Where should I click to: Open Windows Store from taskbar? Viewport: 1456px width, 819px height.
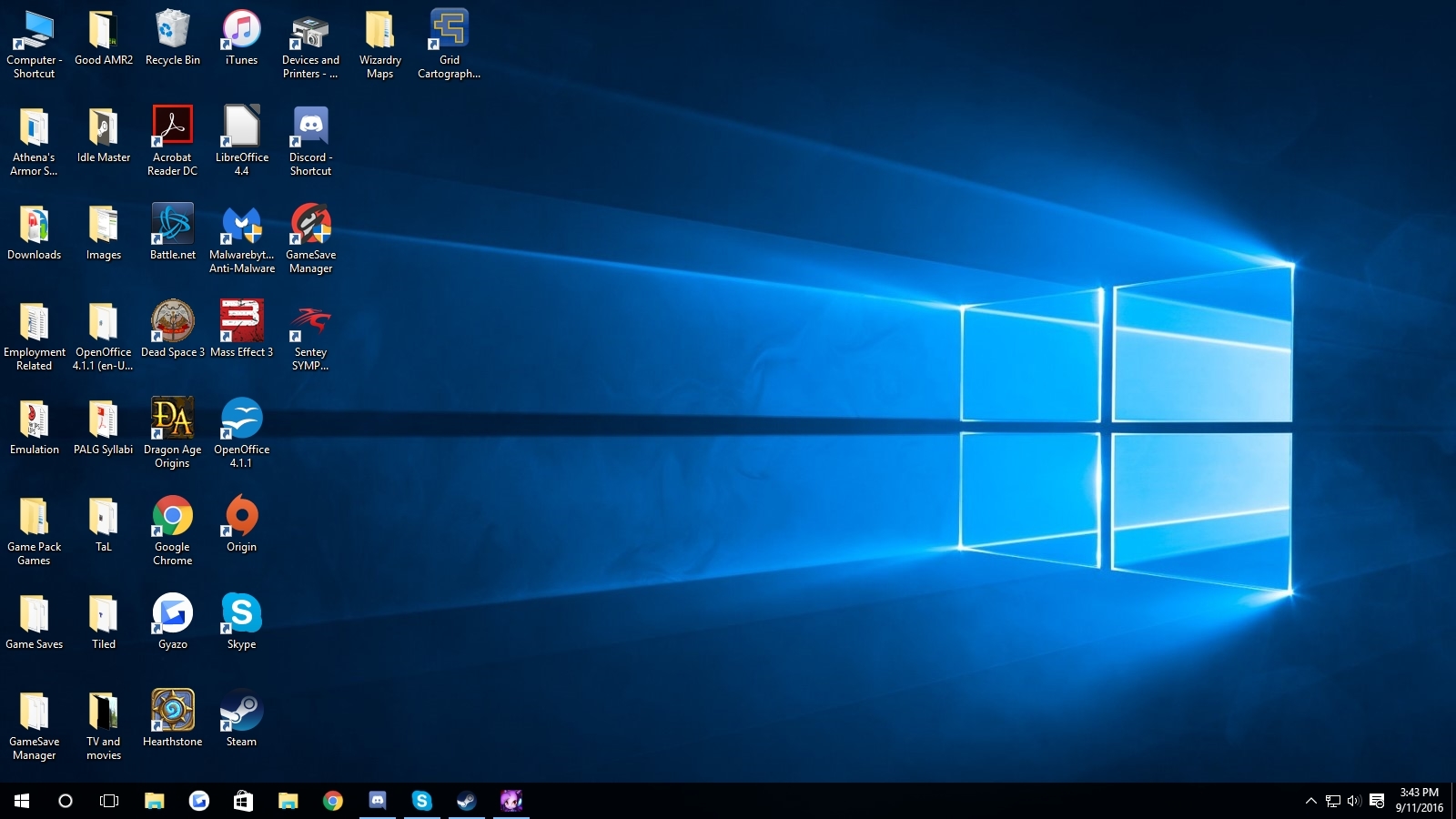point(243,801)
